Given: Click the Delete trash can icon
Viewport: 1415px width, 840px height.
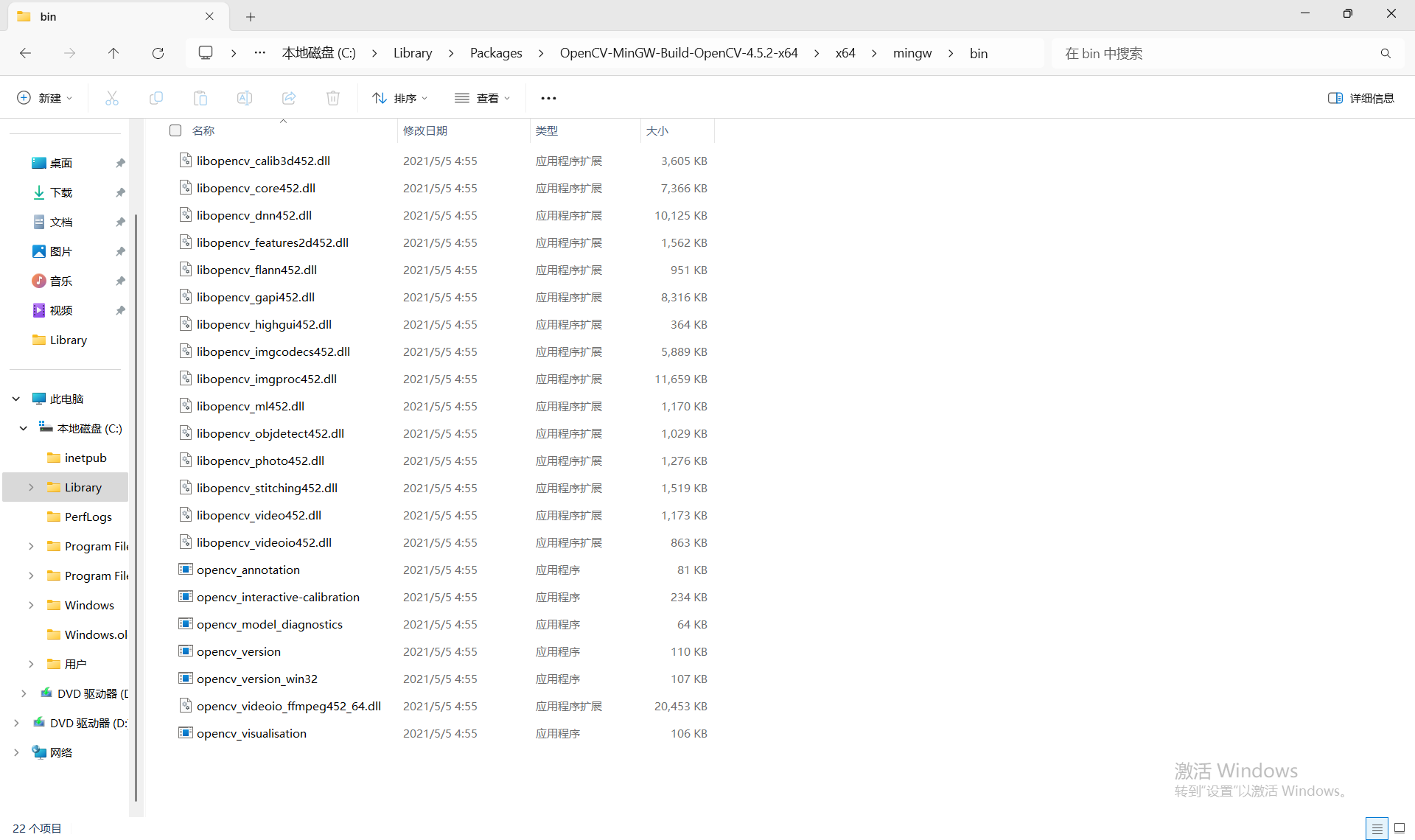Looking at the screenshot, I should 333,98.
